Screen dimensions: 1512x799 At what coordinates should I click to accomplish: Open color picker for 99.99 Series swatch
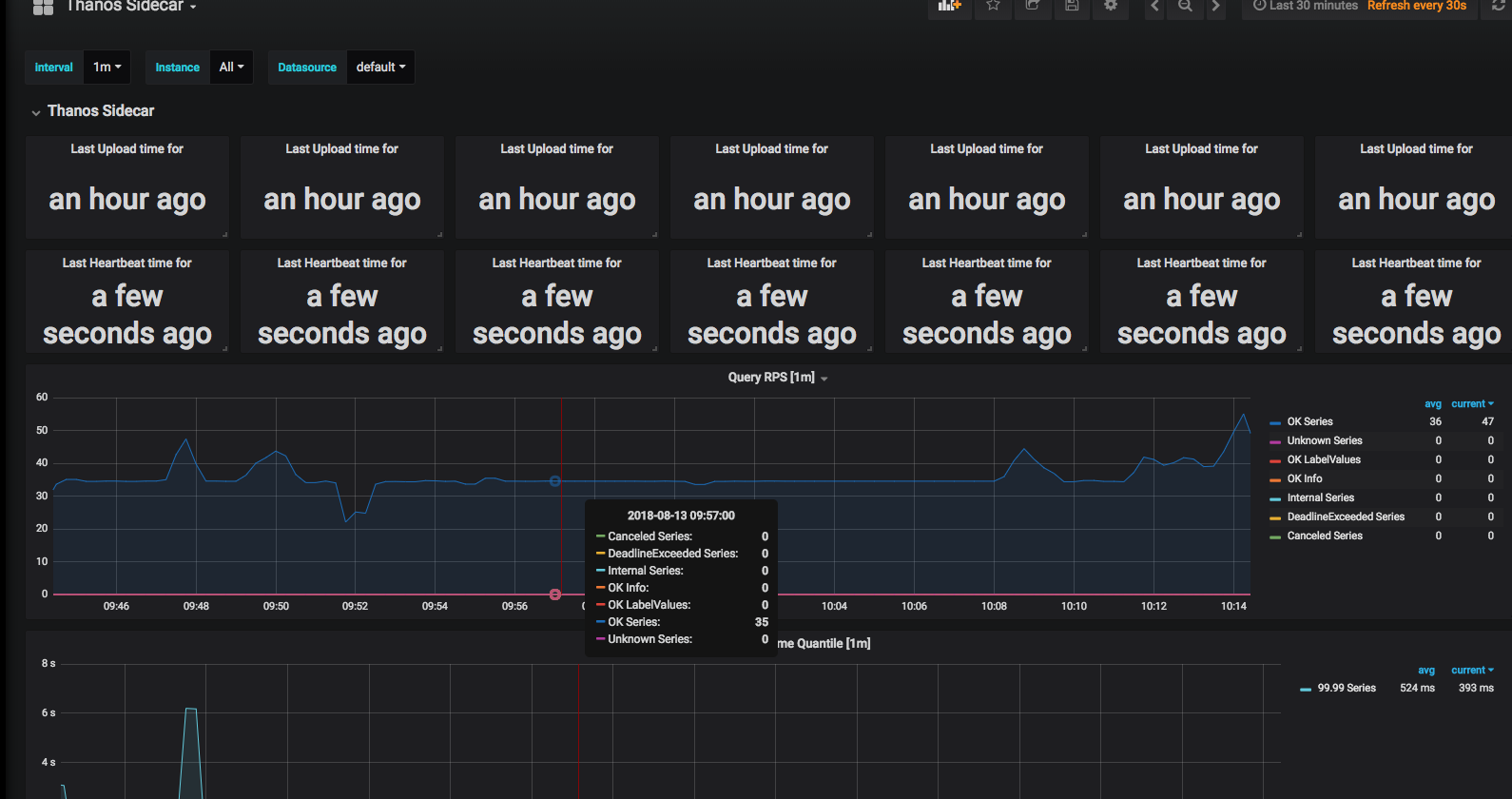click(1306, 689)
